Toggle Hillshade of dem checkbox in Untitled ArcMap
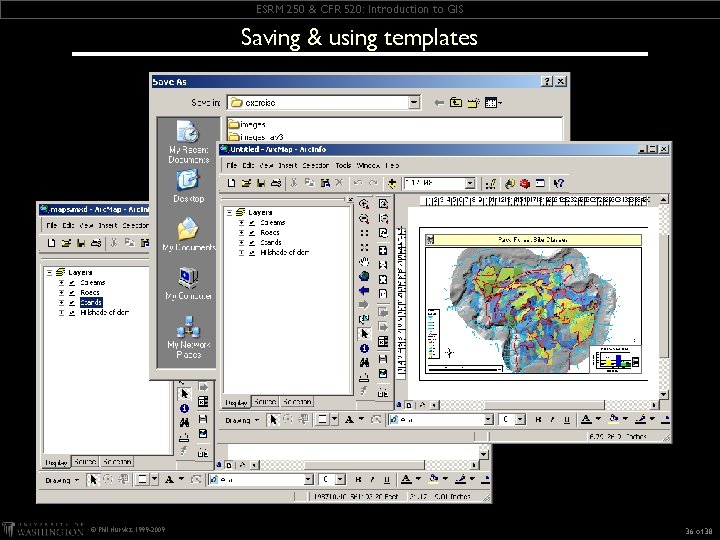720x540 pixels. tap(252, 253)
